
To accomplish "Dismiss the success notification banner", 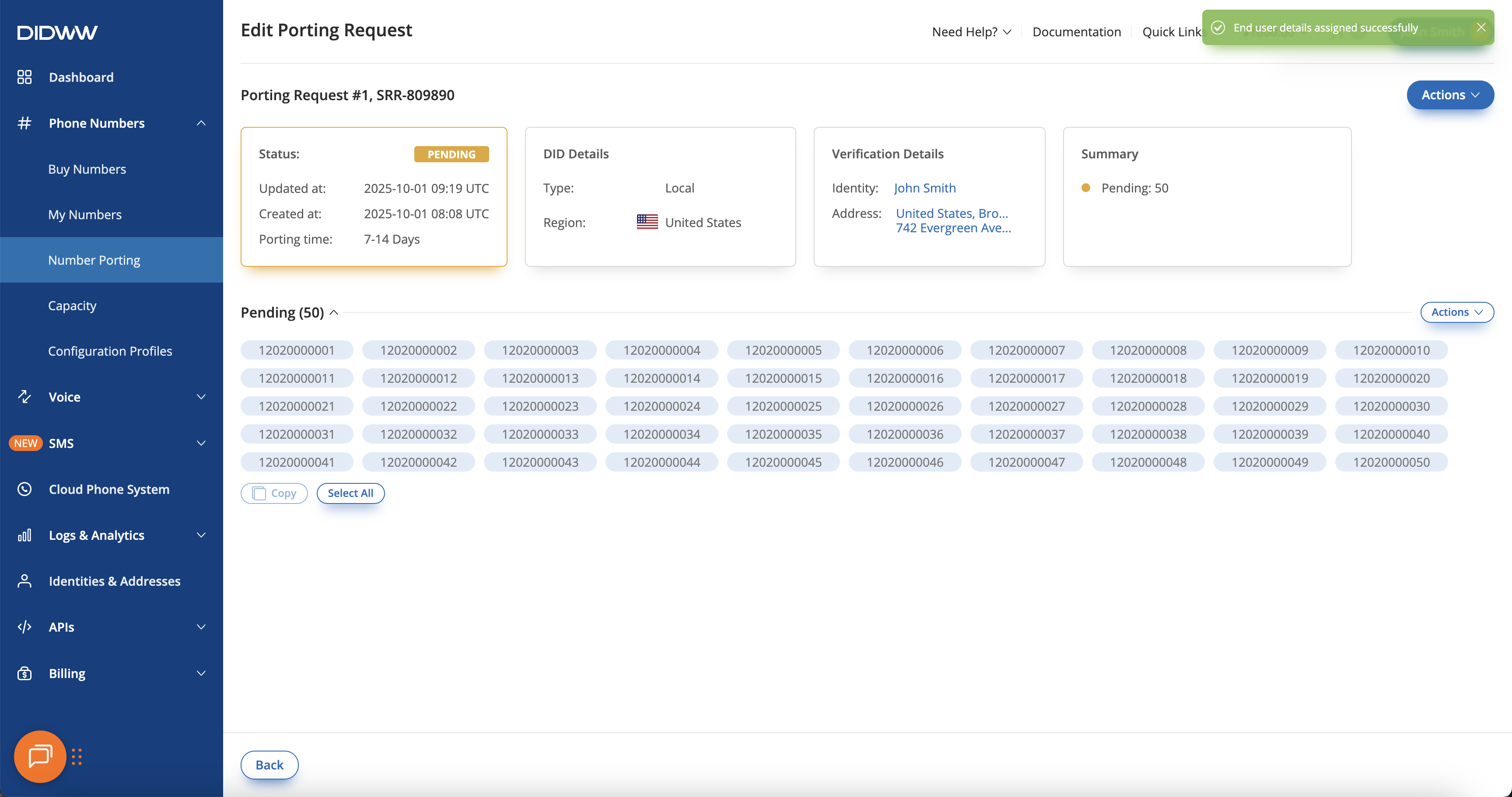I will pos(1481,28).
